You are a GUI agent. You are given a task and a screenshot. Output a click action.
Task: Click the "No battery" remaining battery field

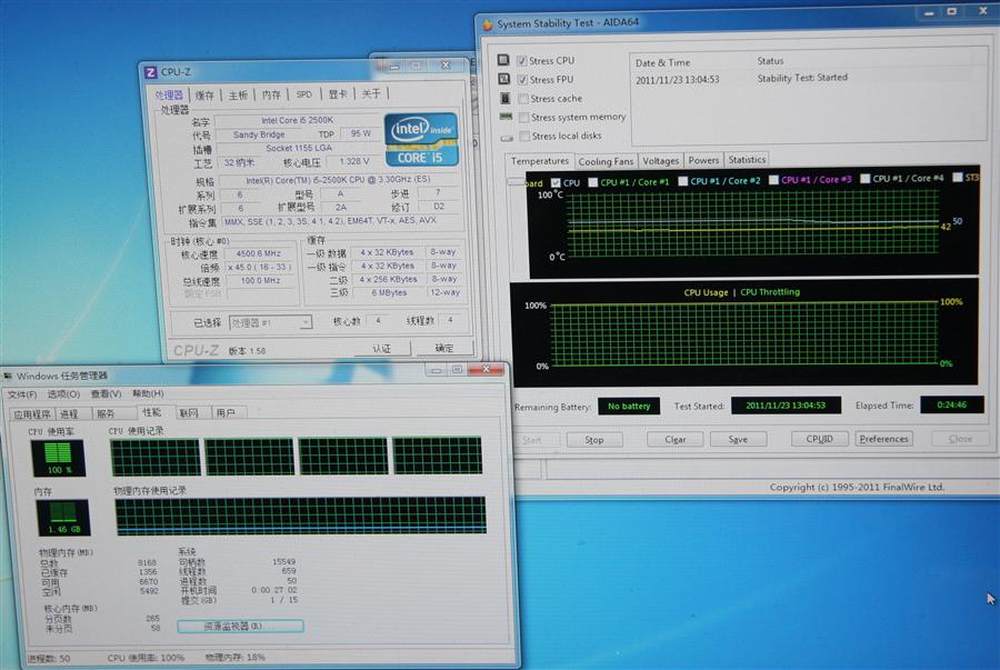click(x=629, y=406)
